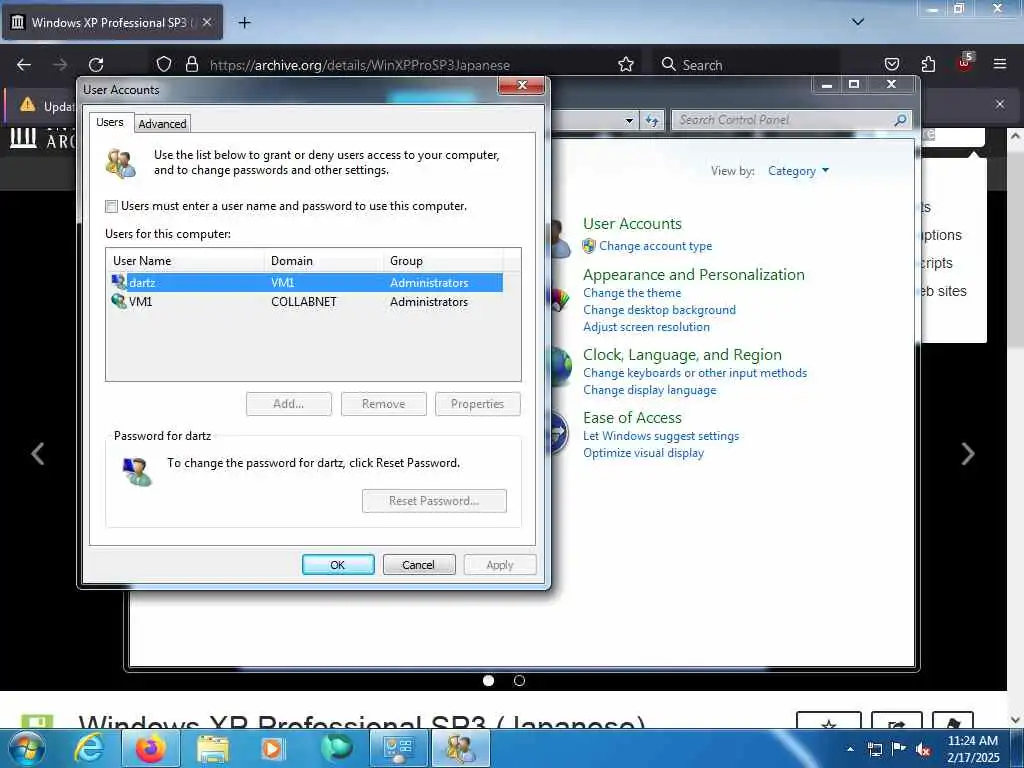Click Change keyboards or other input methods
Viewport: 1024px width, 768px height.
coord(695,373)
